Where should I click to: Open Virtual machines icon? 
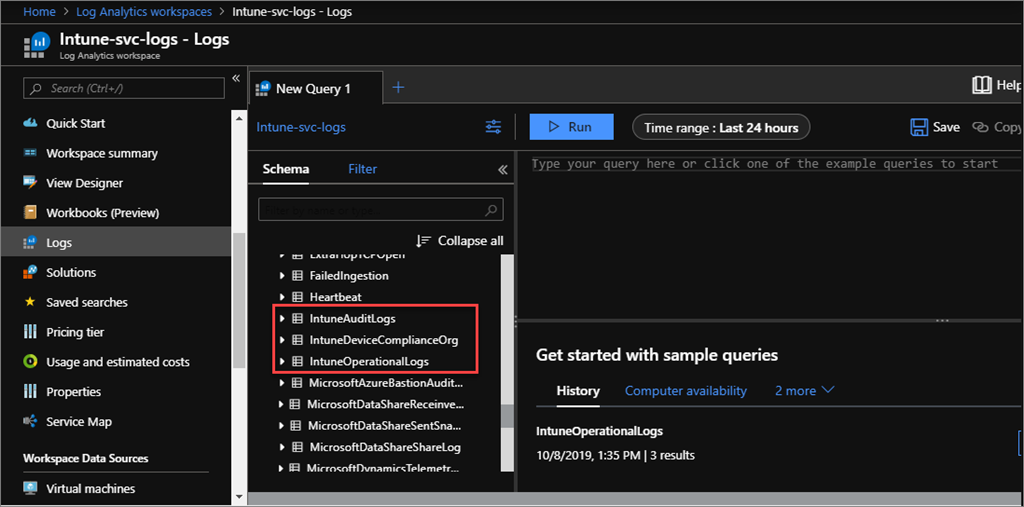30,489
